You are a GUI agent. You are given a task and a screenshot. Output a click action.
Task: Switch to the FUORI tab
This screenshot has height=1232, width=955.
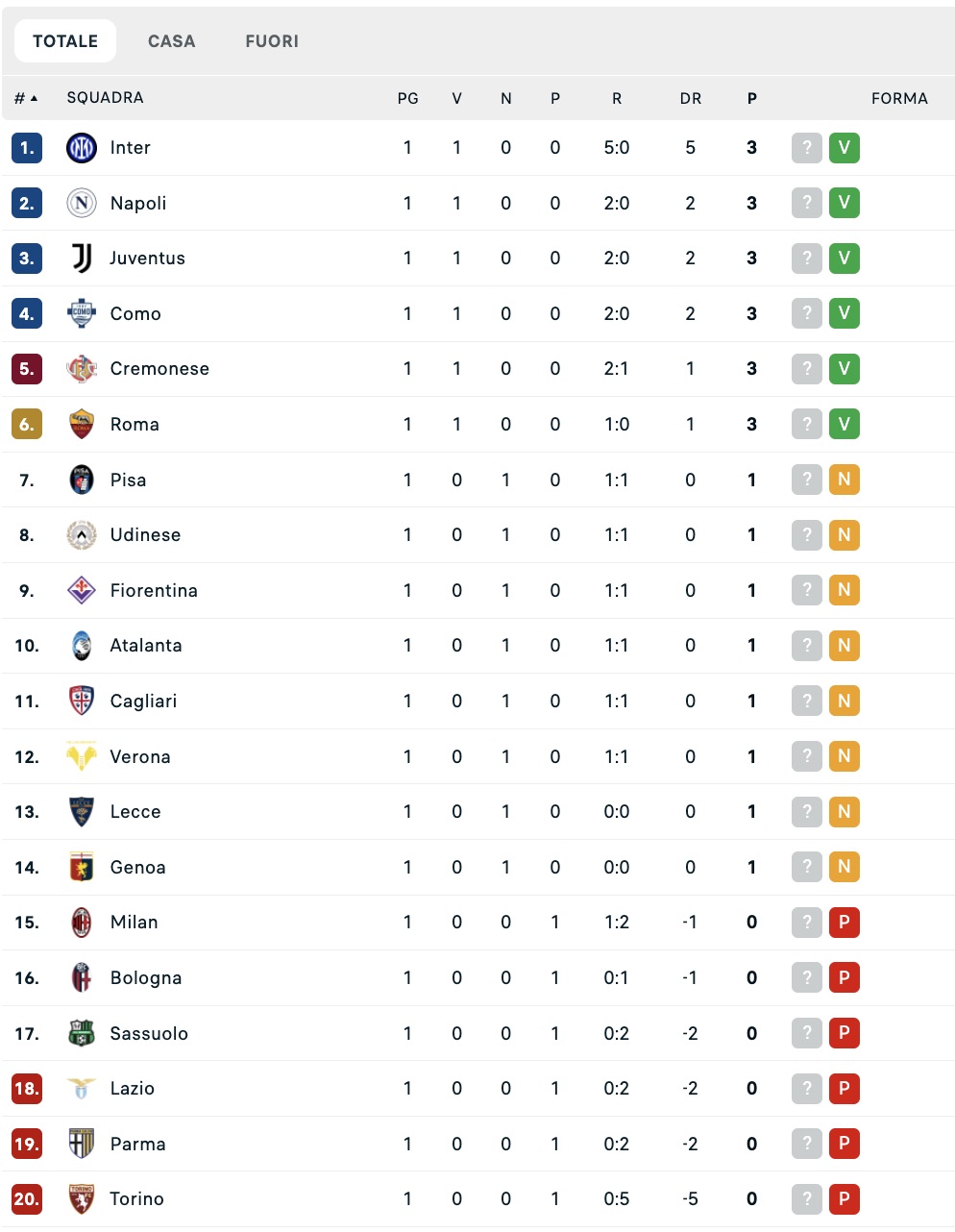tap(272, 41)
